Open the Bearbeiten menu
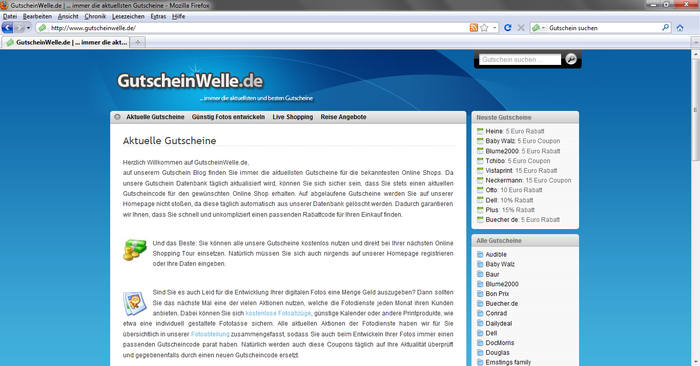 (38, 17)
